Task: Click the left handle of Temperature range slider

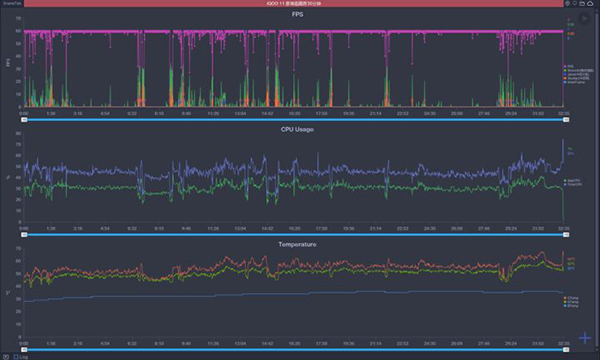Action: (x=24, y=350)
